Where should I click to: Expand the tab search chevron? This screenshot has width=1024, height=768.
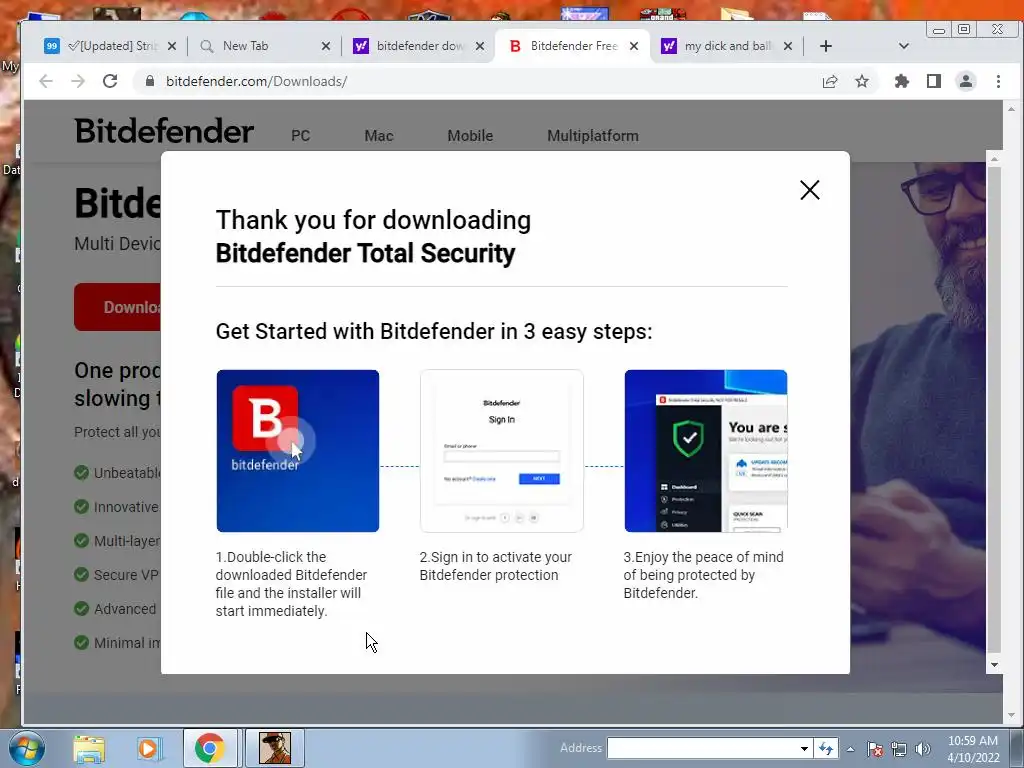click(904, 46)
